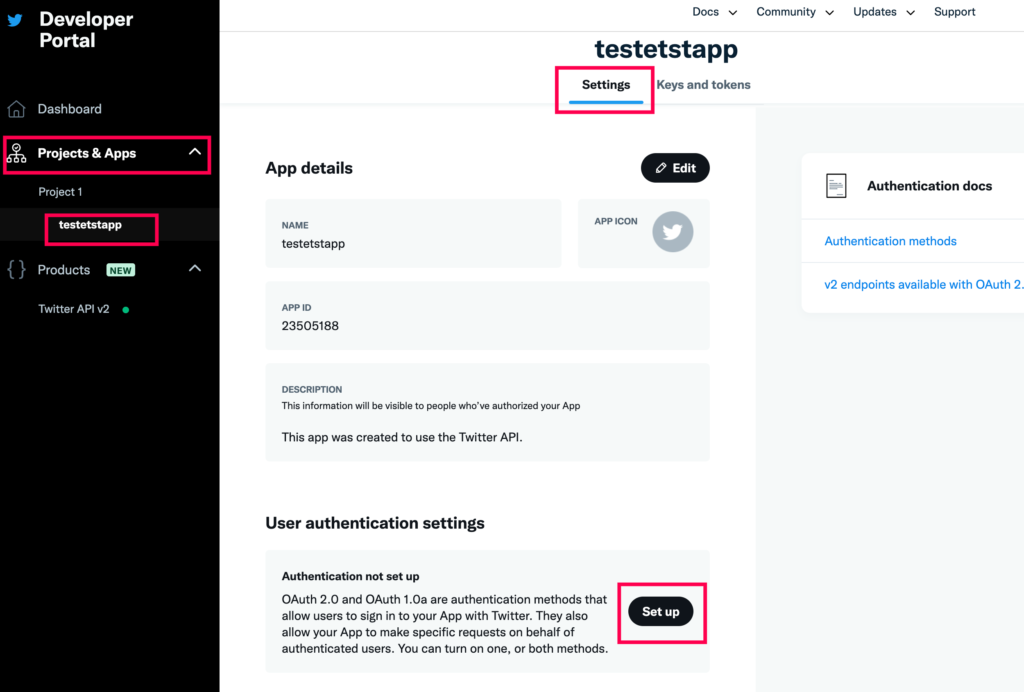This screenshot has height=692, width=1024.
Task: Click the Authentication docs document icon
Action: 835,186
